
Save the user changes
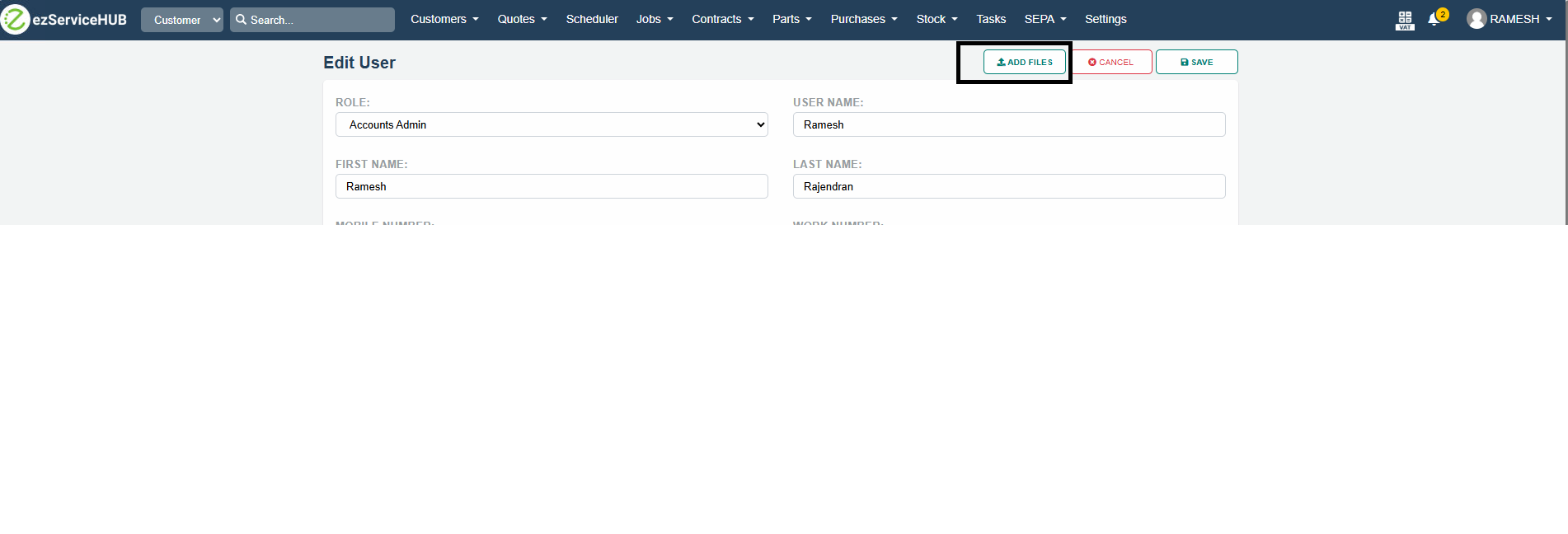coord(1196,62)
